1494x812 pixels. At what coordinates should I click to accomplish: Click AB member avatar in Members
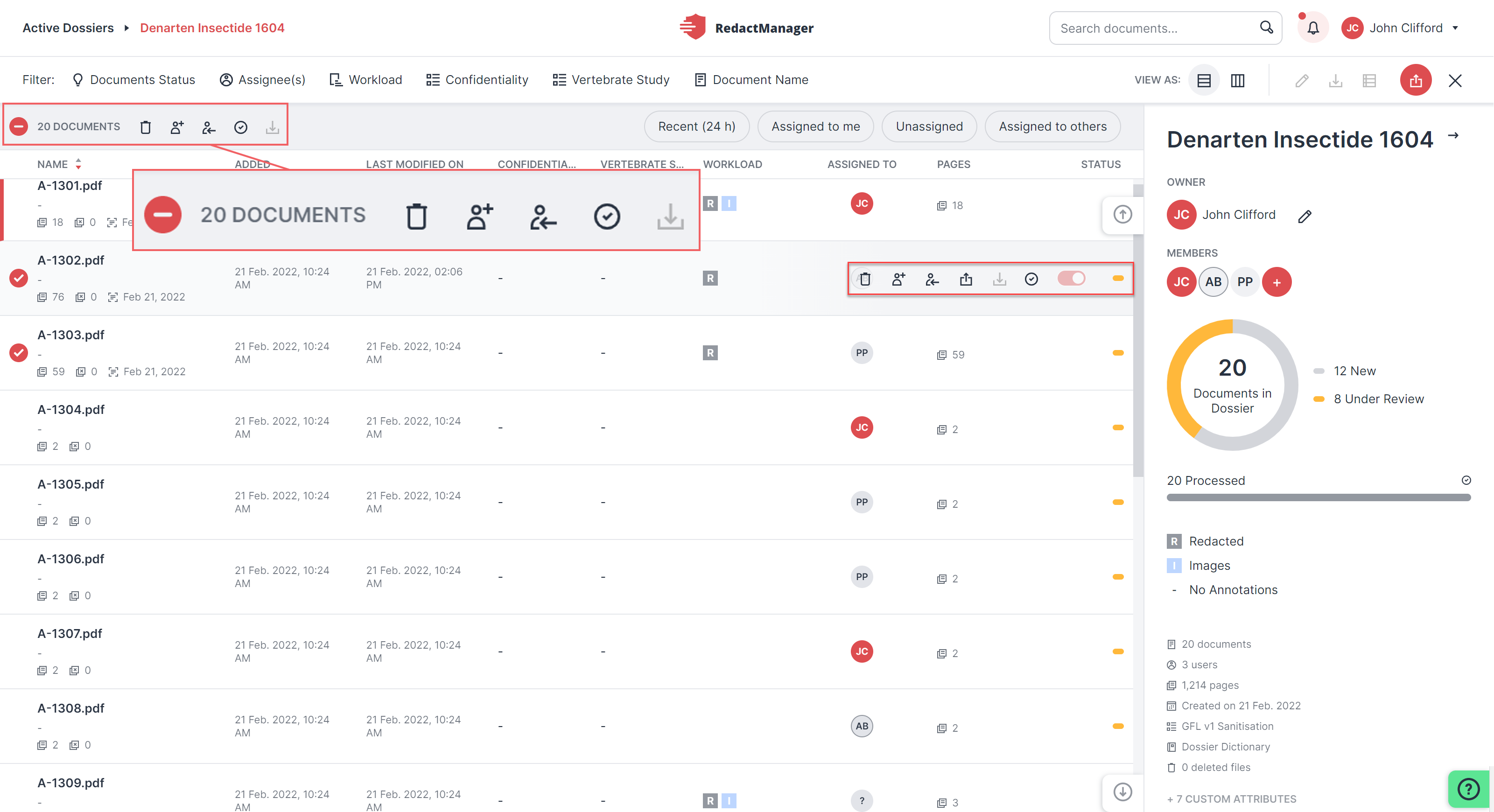point(1213,282)
